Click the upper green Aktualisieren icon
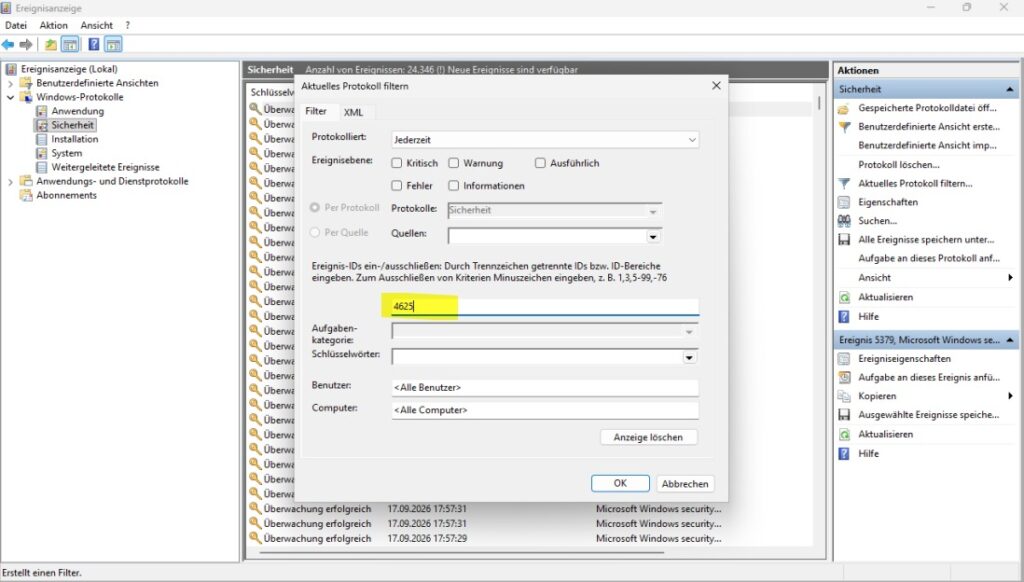This screenshot has height=582, width=1024. [x=844, y=297]
